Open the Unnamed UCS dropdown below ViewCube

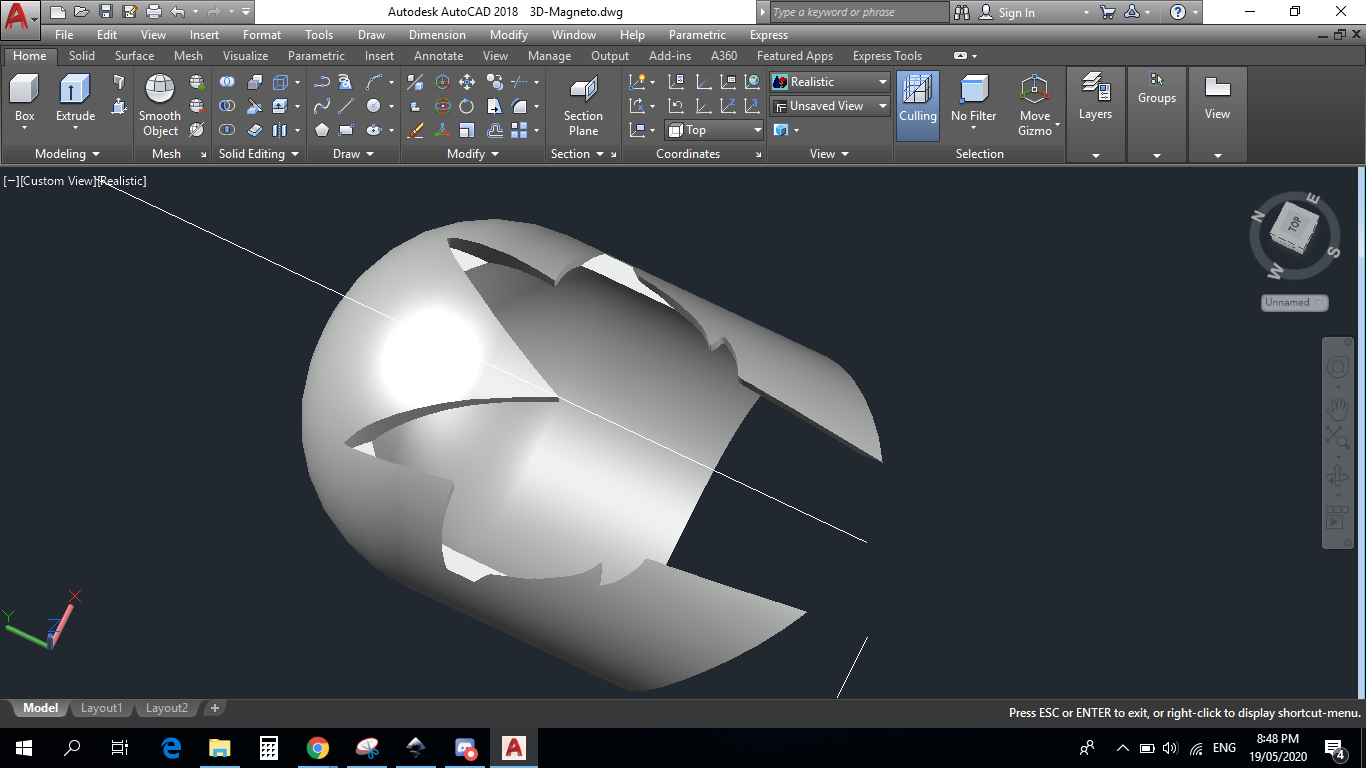(x=1295, y=302)
